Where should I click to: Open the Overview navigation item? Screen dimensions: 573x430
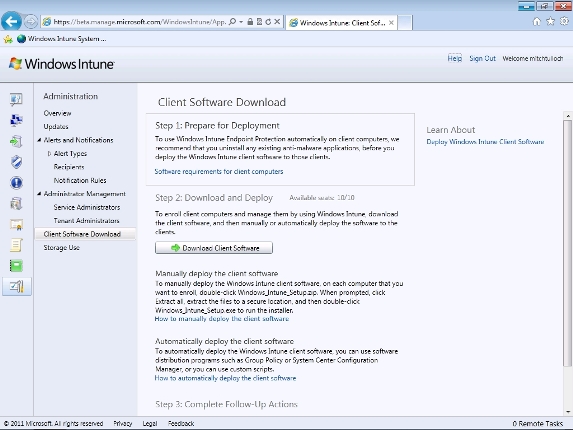57,113
